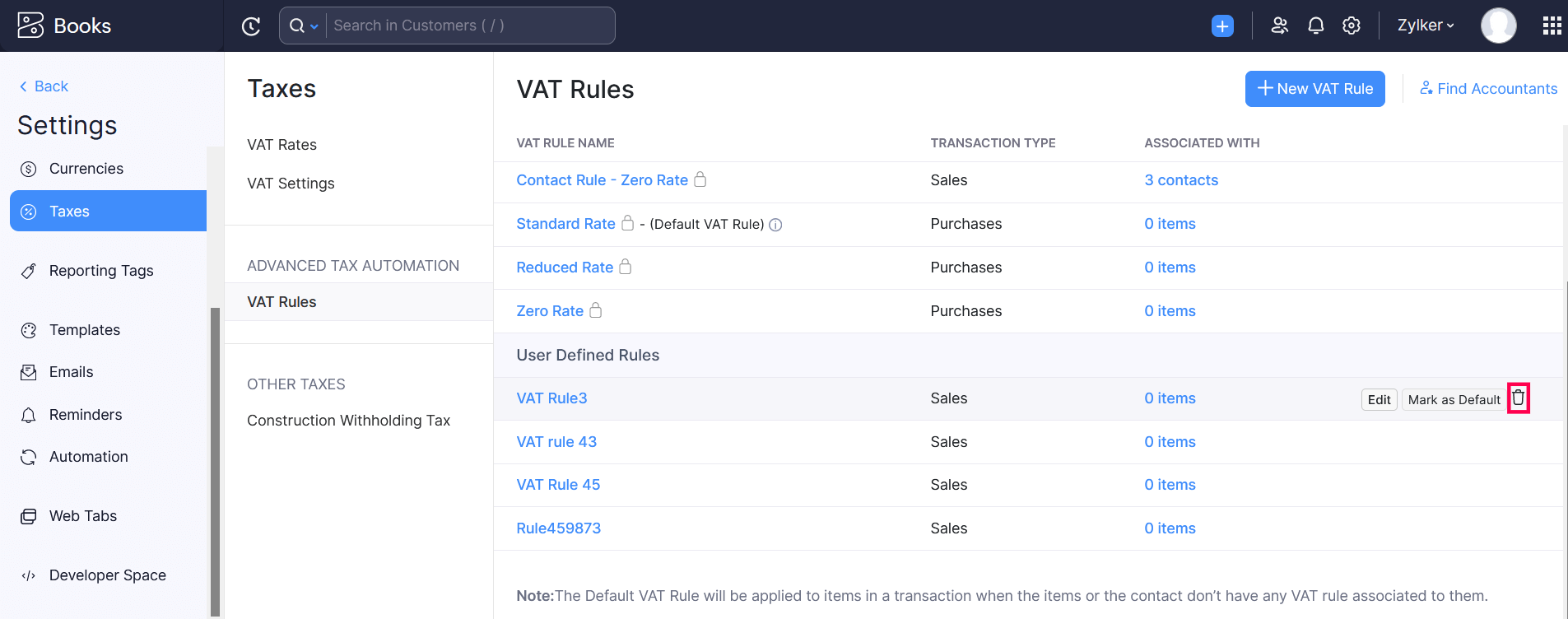This screenshot has width=1568, height=619.
Task: Open the apps grid icon top right
Action: 1552,26
